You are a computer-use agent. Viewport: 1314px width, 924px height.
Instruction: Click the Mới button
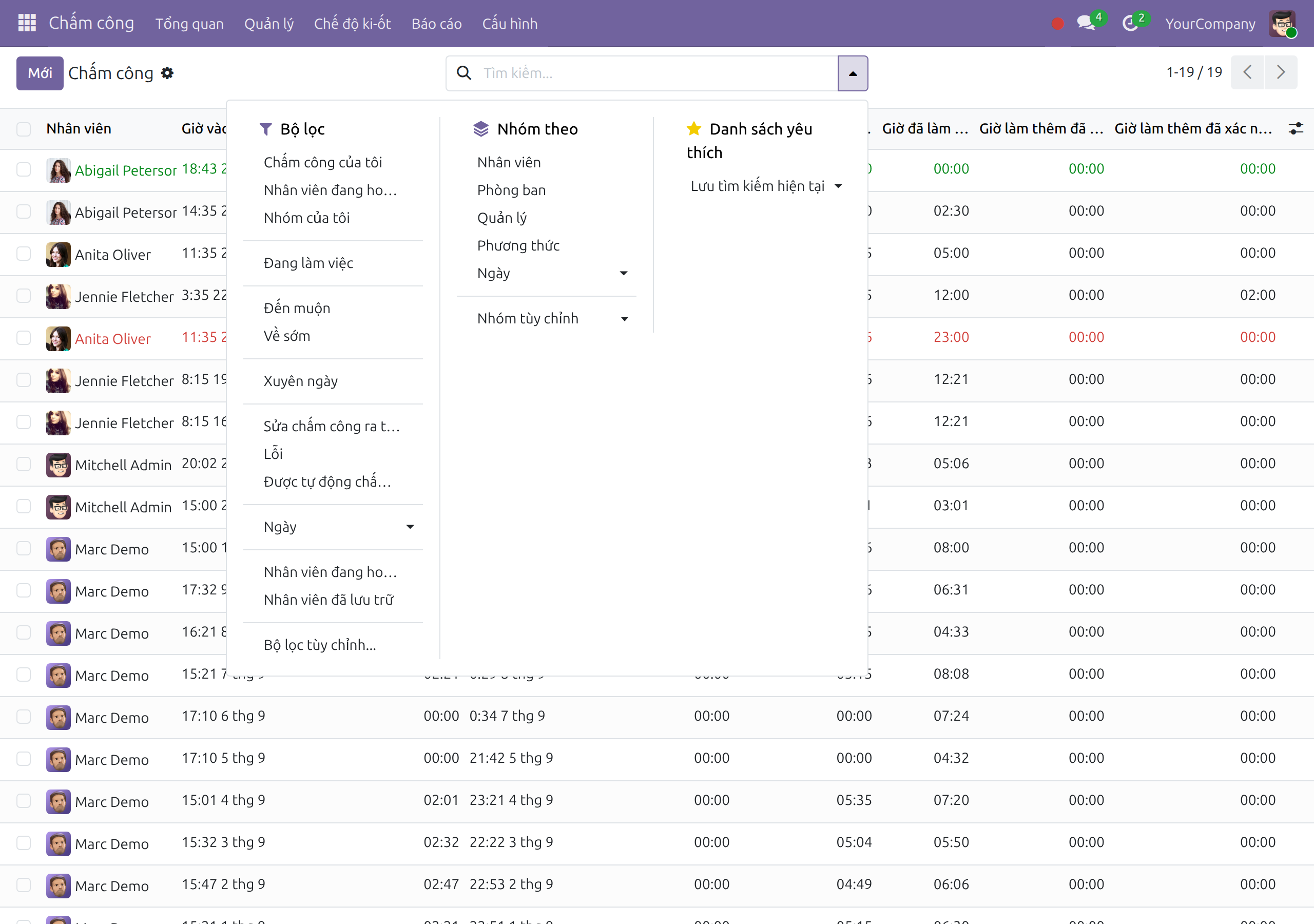click(40, 73)
